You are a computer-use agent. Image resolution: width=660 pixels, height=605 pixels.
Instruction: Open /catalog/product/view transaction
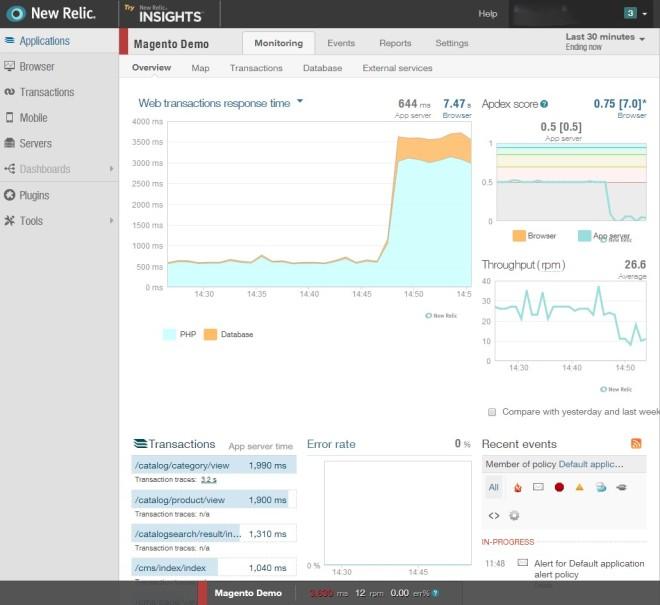pos(214,500)
